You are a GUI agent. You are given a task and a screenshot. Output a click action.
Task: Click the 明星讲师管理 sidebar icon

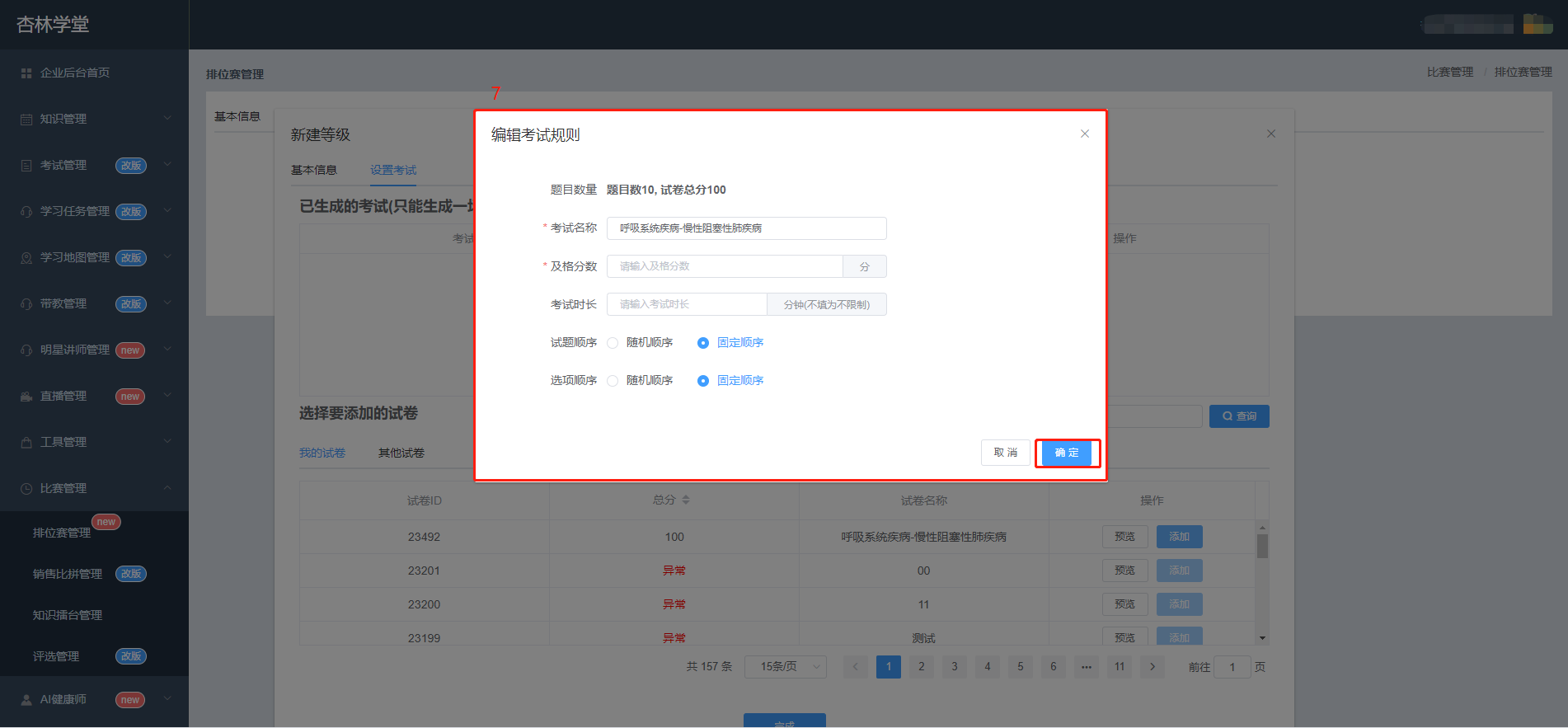(x=26, y=350)
